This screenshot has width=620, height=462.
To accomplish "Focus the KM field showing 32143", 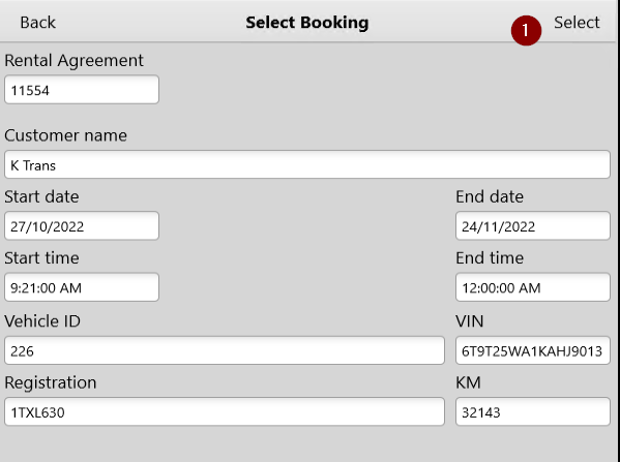I will pyautogui.click(x=533, y=412).
